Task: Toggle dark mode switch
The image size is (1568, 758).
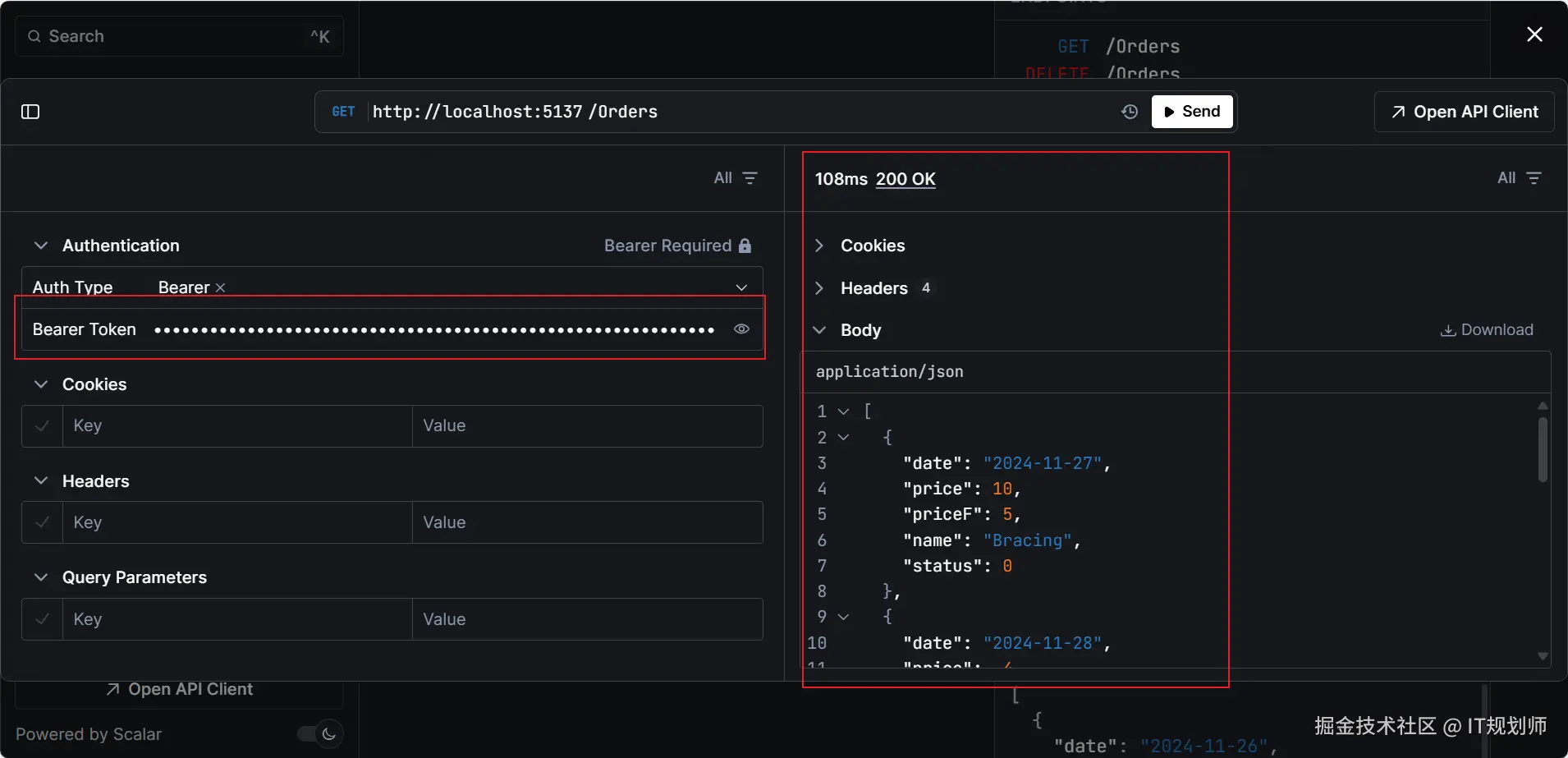Action: tap(319, 734)
